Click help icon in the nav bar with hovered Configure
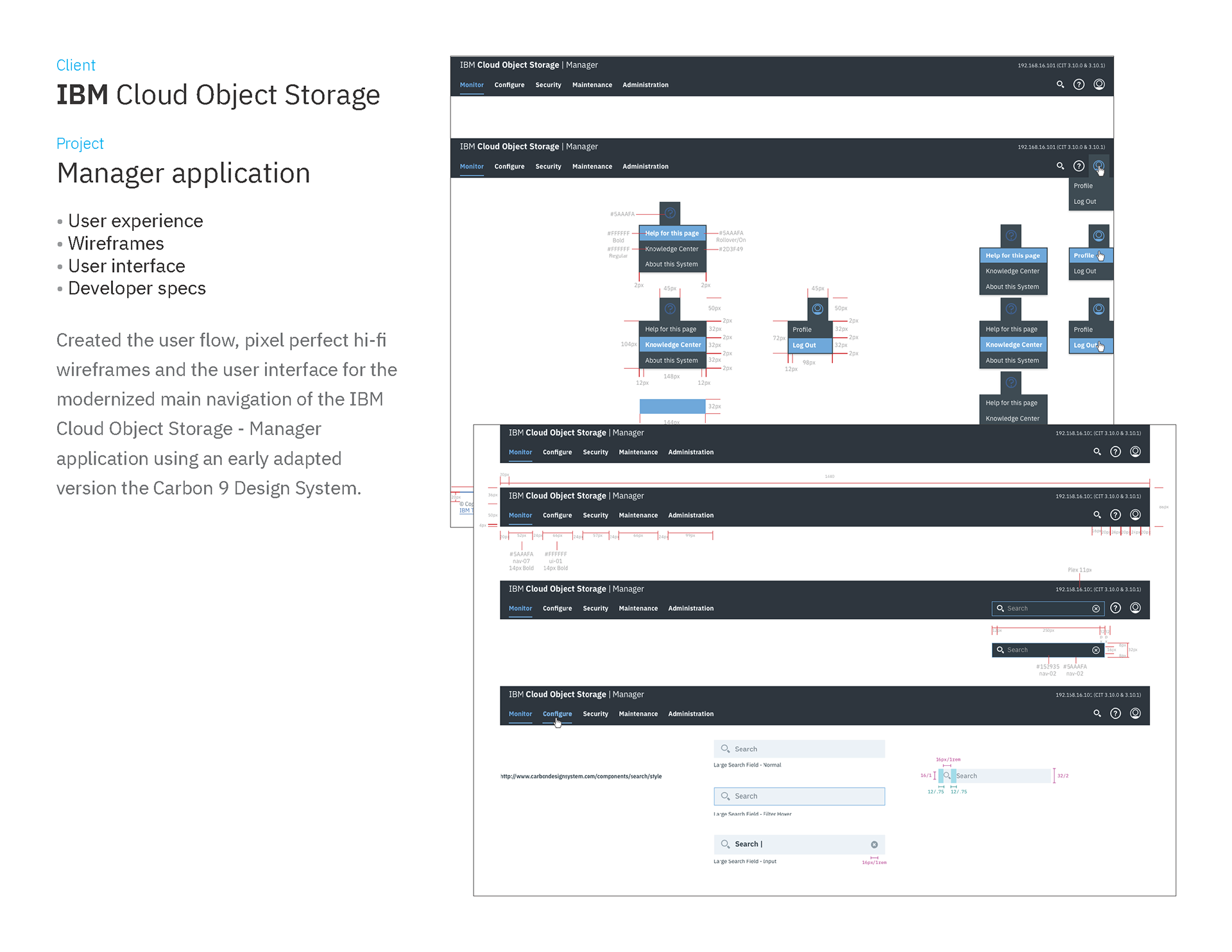The image size is (1232, 952). (1115, 713)
